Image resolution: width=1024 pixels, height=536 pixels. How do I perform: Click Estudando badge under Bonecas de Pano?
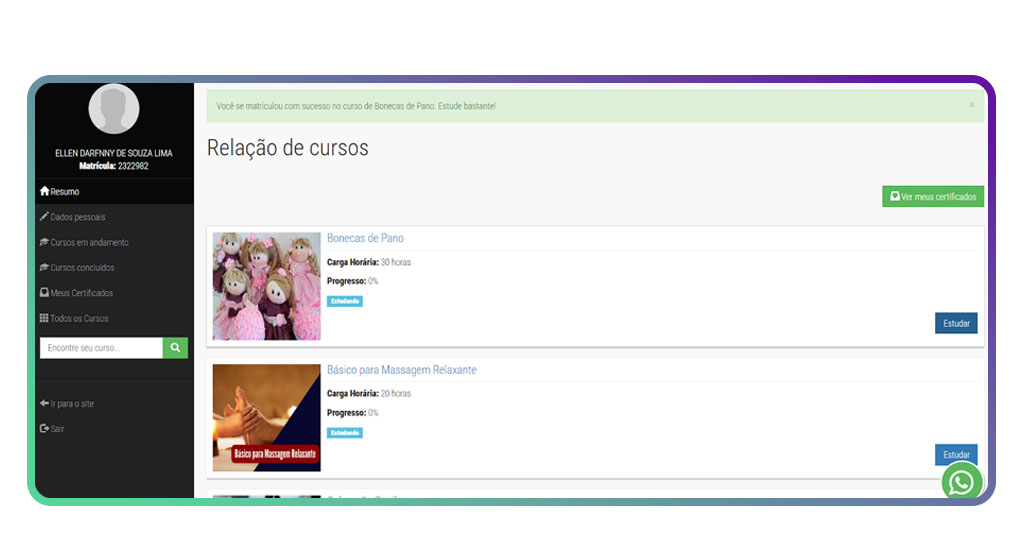point(345,301)
